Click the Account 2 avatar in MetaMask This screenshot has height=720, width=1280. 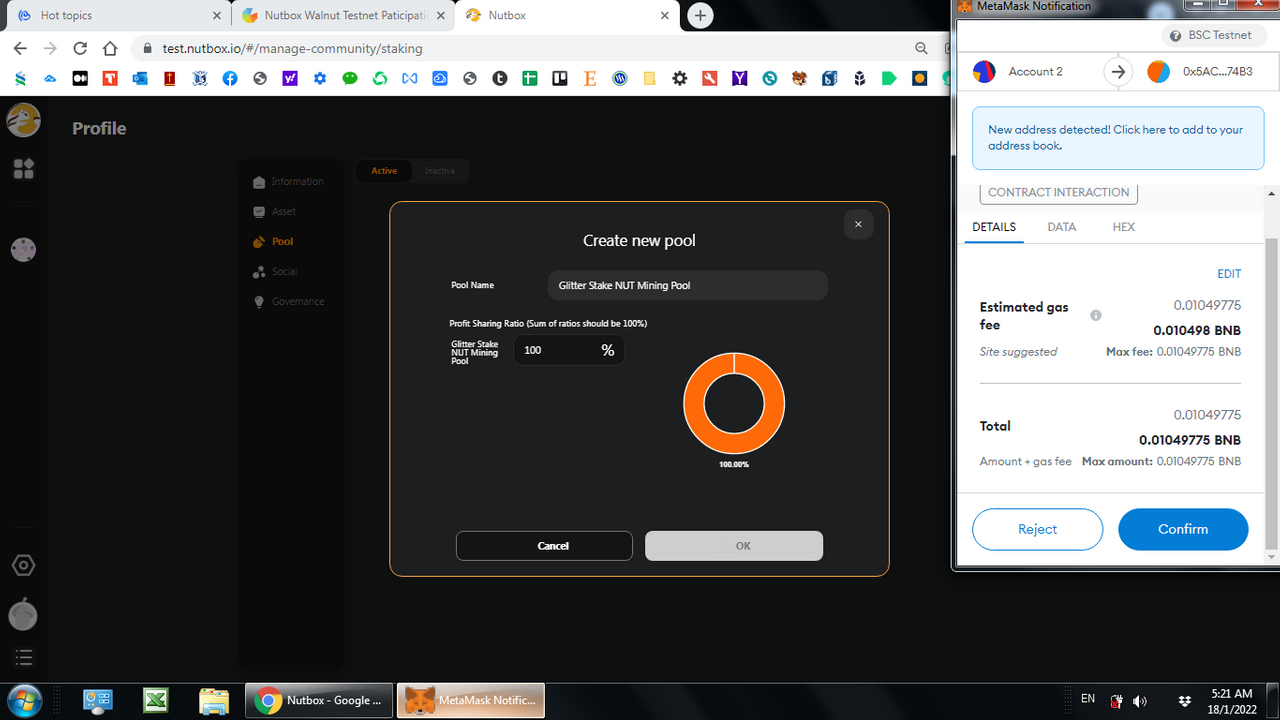click(984, 72)
